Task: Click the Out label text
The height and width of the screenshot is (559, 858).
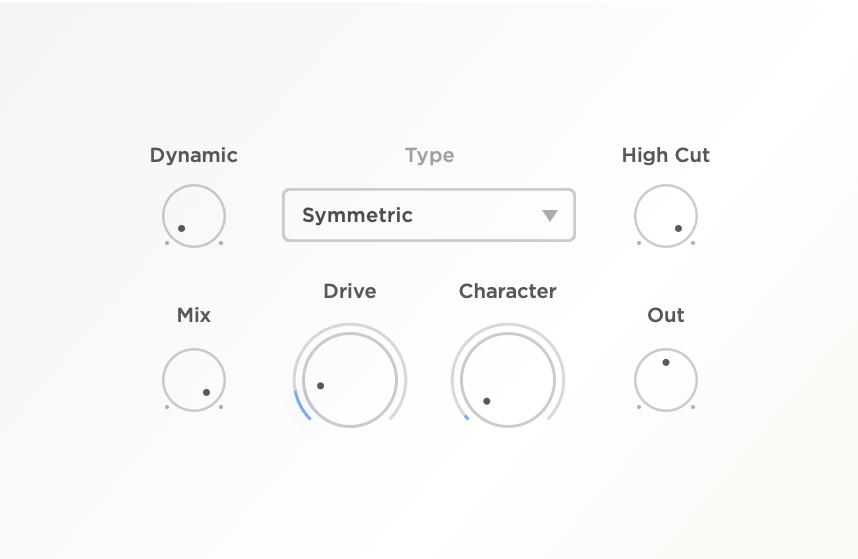Action: tap(666, 315)
